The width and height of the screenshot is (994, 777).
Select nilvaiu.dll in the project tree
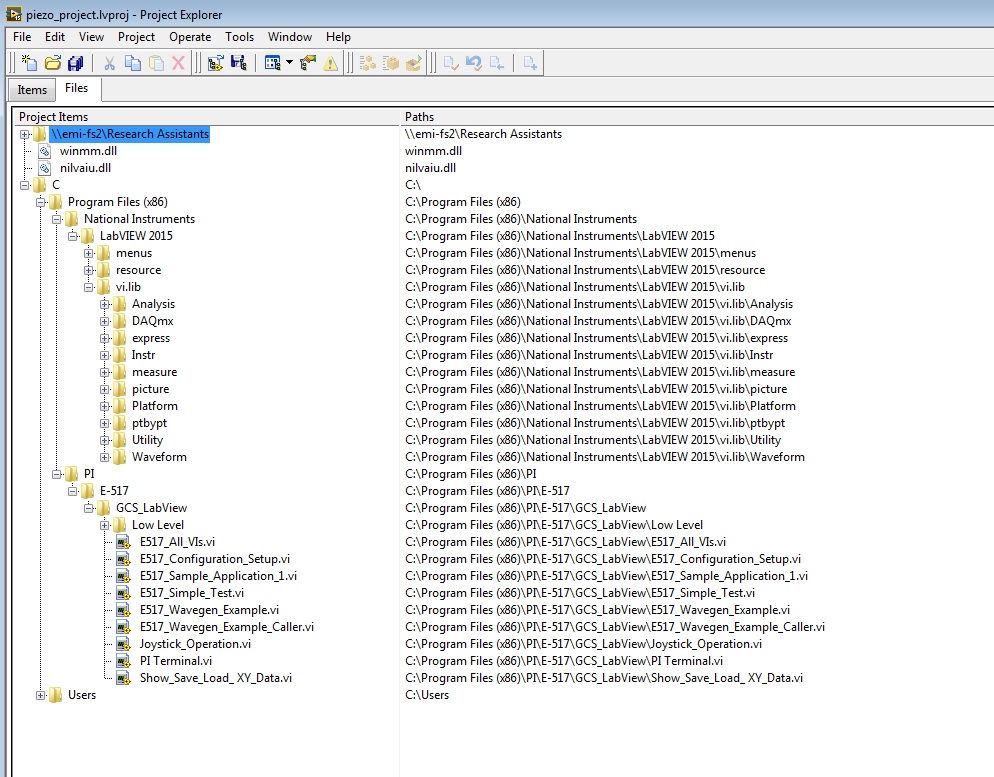click(x=85, y=168)
